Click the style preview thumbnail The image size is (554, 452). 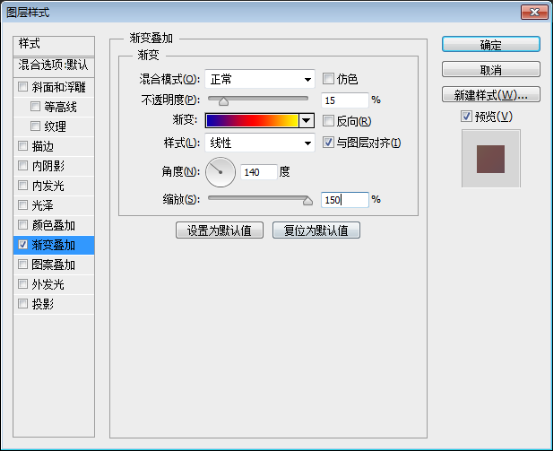(491, 159)
